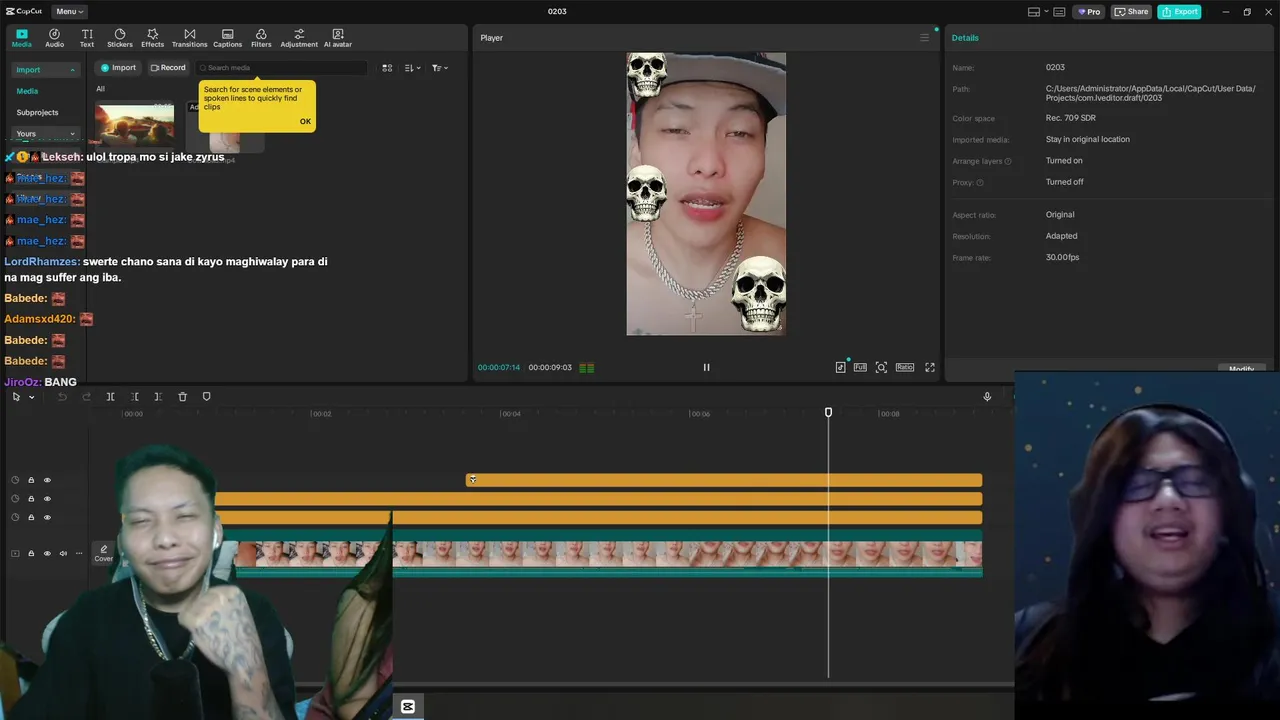The height and width of the screenshot is (720, 1280).
Task: Open the media filter dropdown
Action: point(440,68)
